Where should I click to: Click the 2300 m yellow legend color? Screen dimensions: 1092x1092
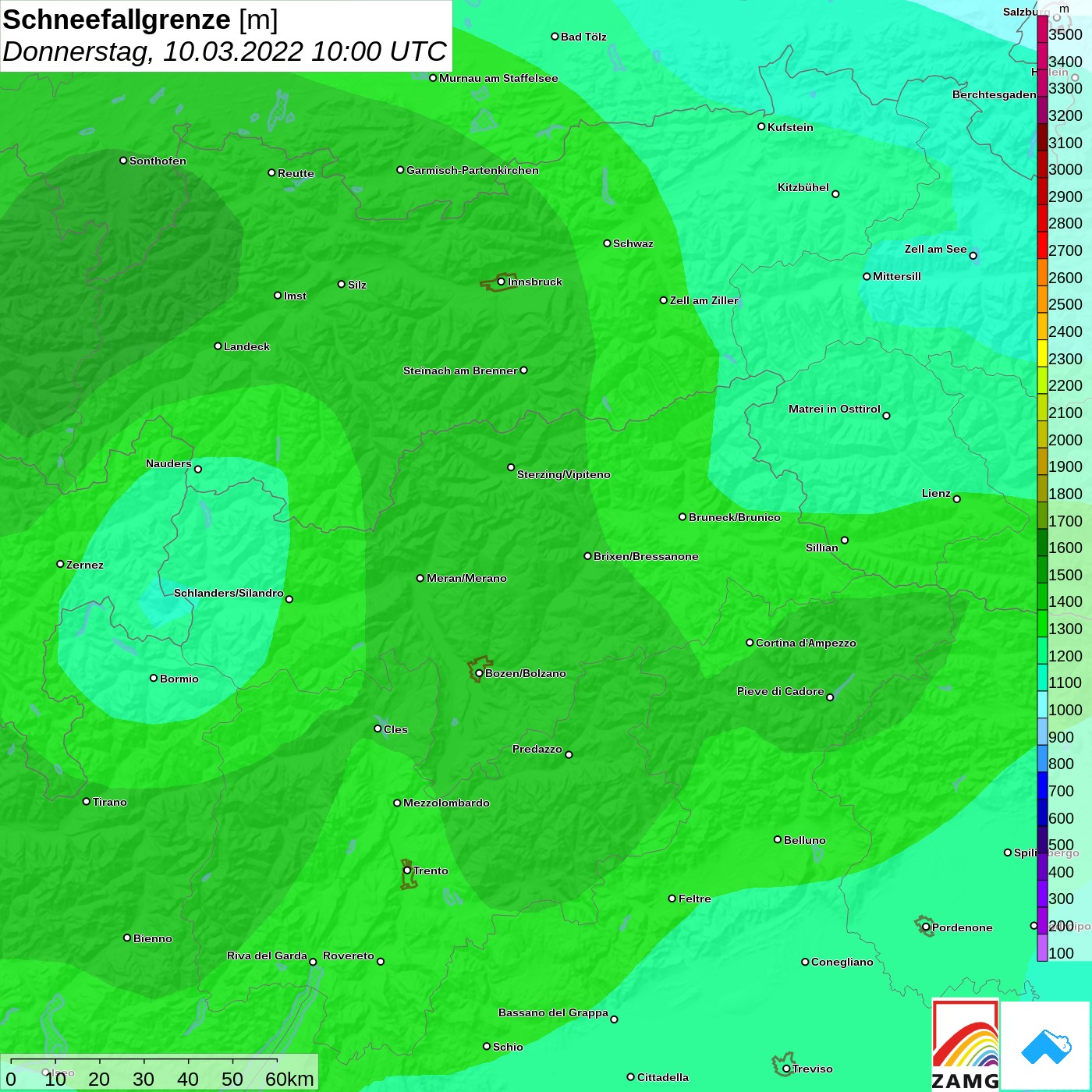click(x=1042, y=353)
